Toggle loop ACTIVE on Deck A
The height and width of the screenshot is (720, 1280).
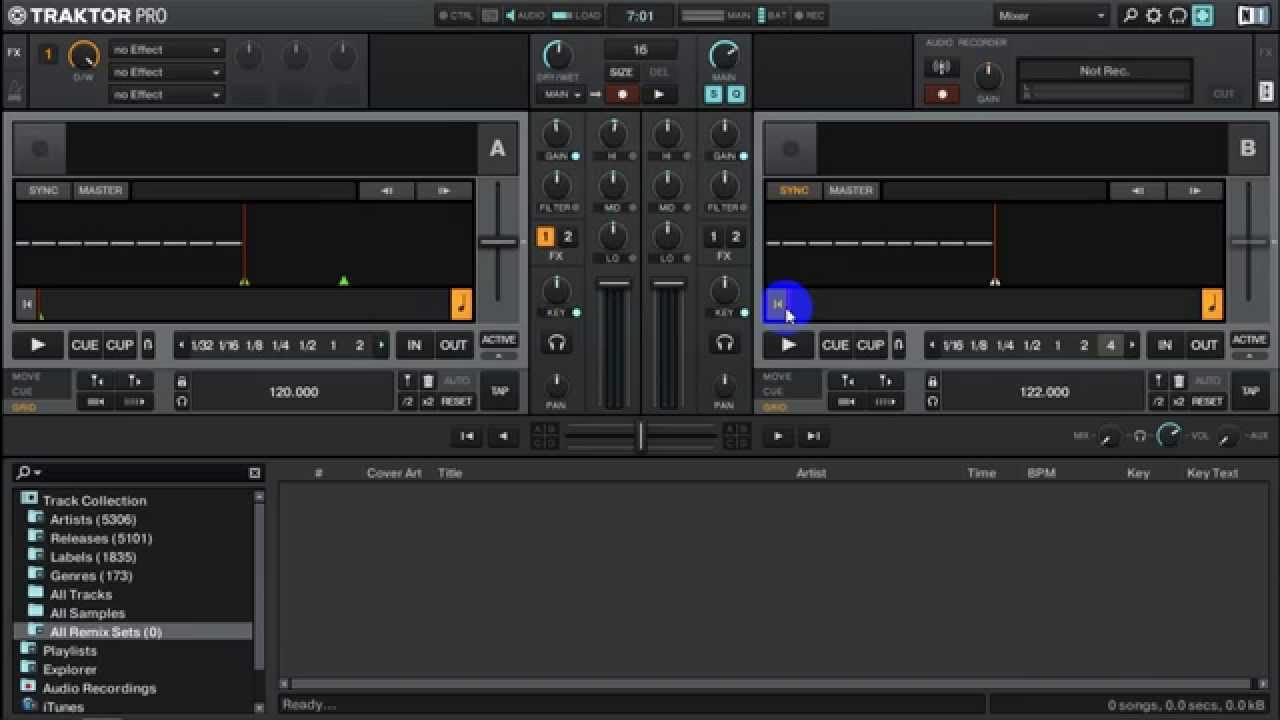point(498,340)
